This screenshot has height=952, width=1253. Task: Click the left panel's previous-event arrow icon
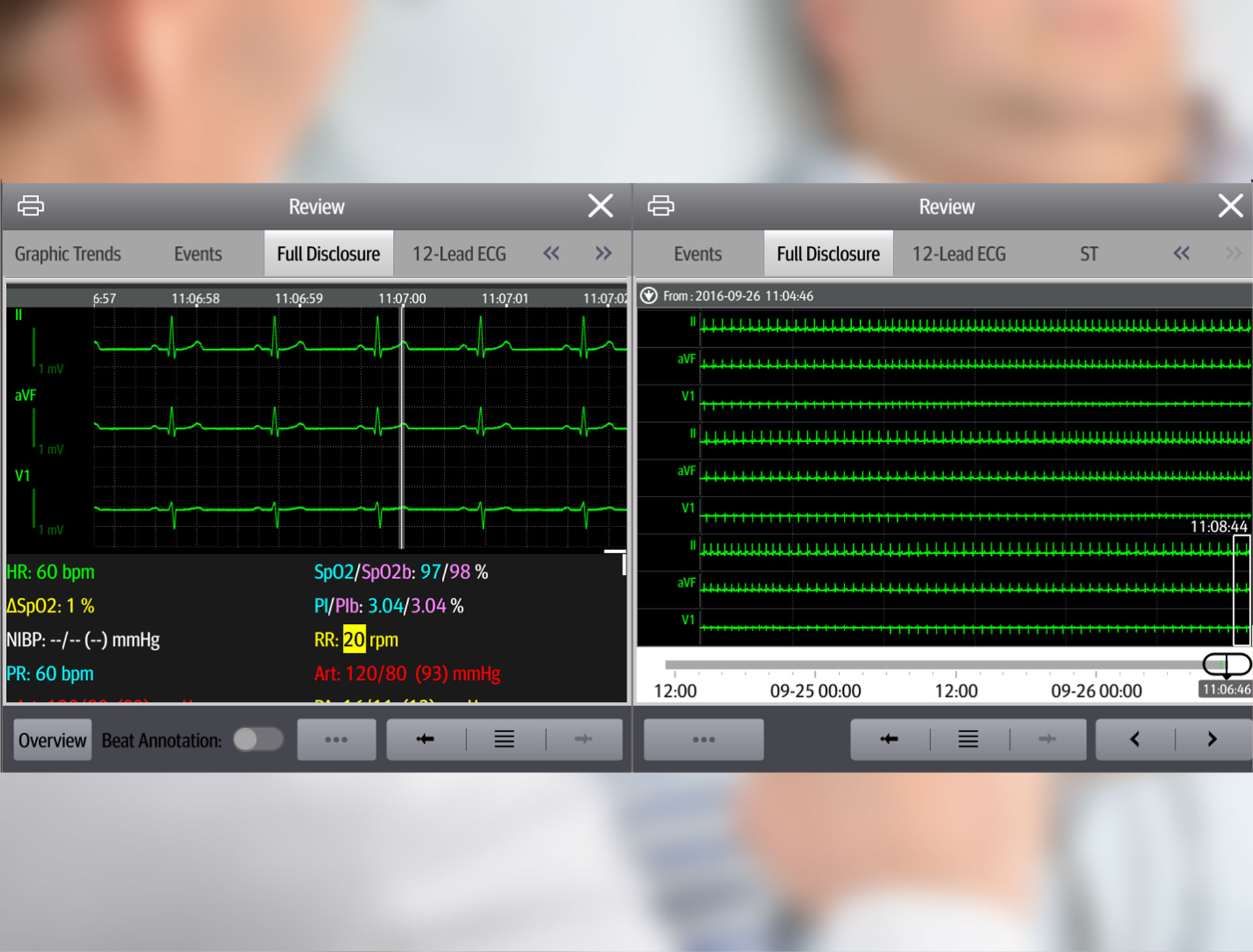tap(425, 739)
